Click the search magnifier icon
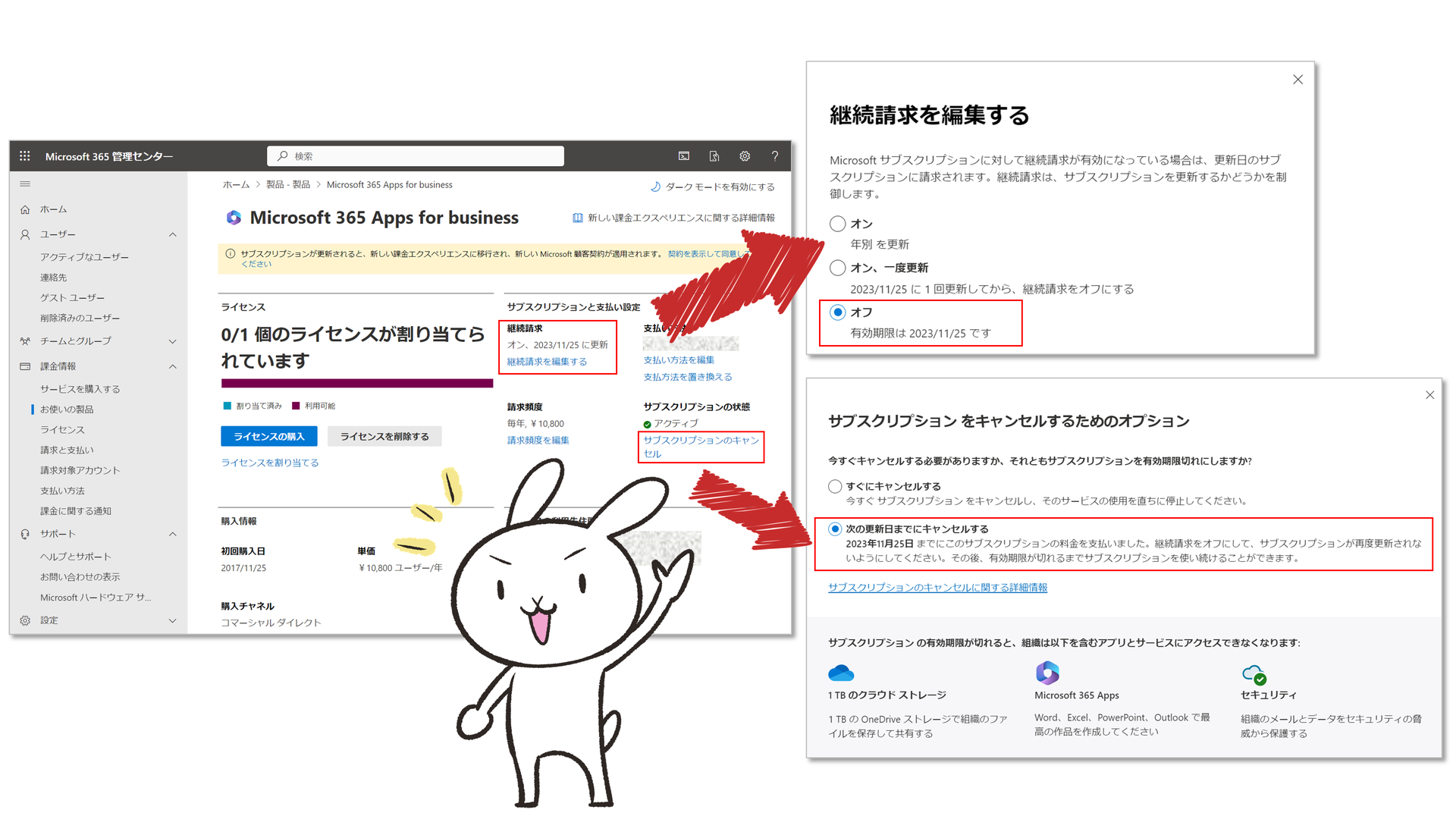1456x819 pixels. (x=282, y=155)
